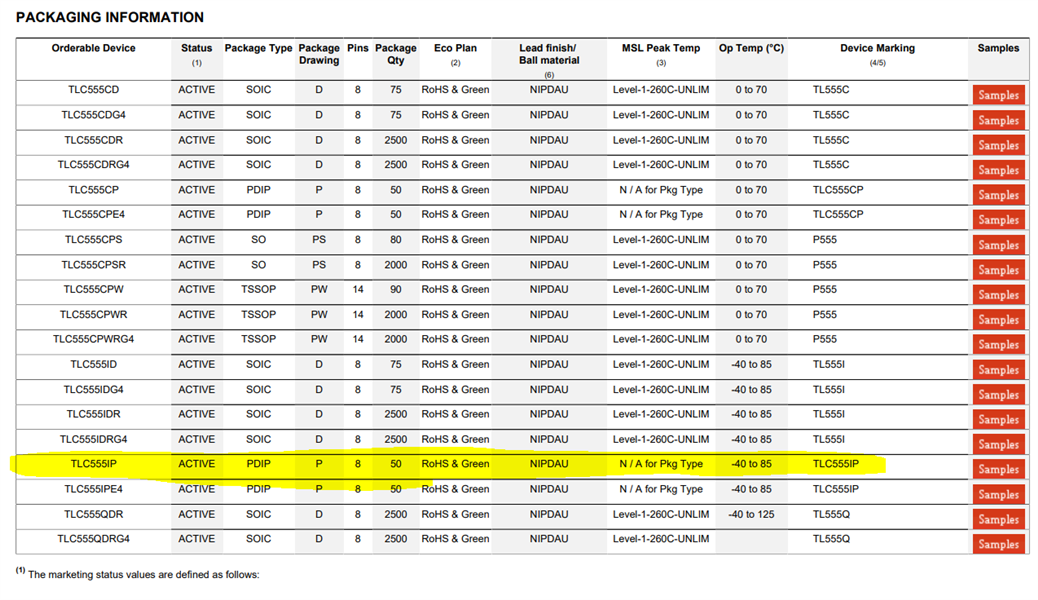Click Samples button for TLC555CPS
The width and height of the screenshot is (1038, 600).
(998, 244)
